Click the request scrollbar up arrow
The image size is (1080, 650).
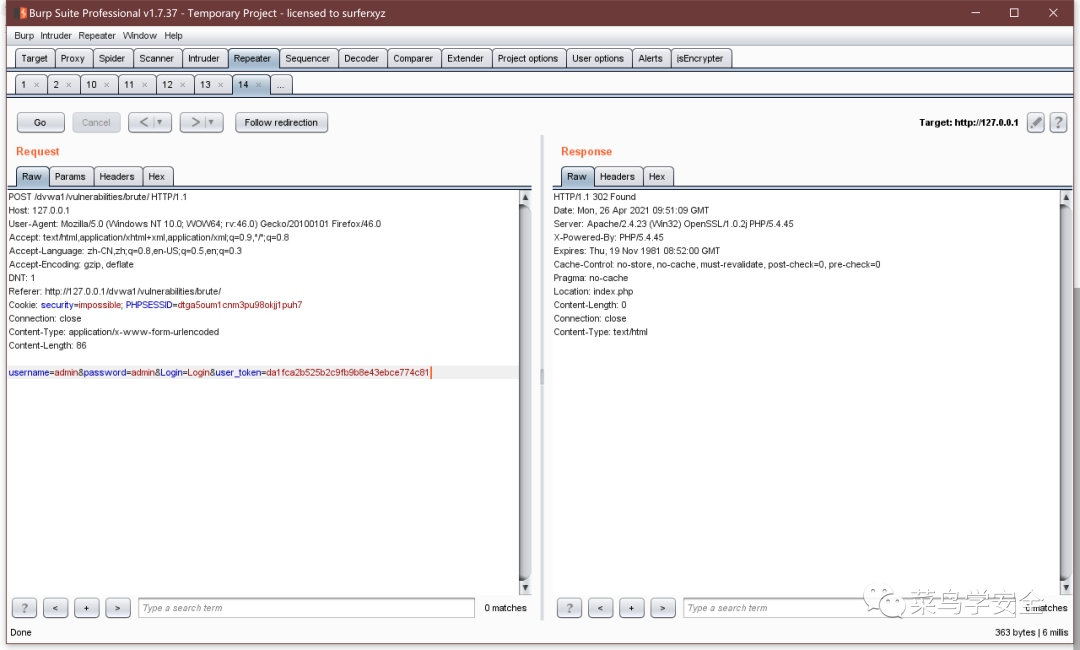[525, 198]
